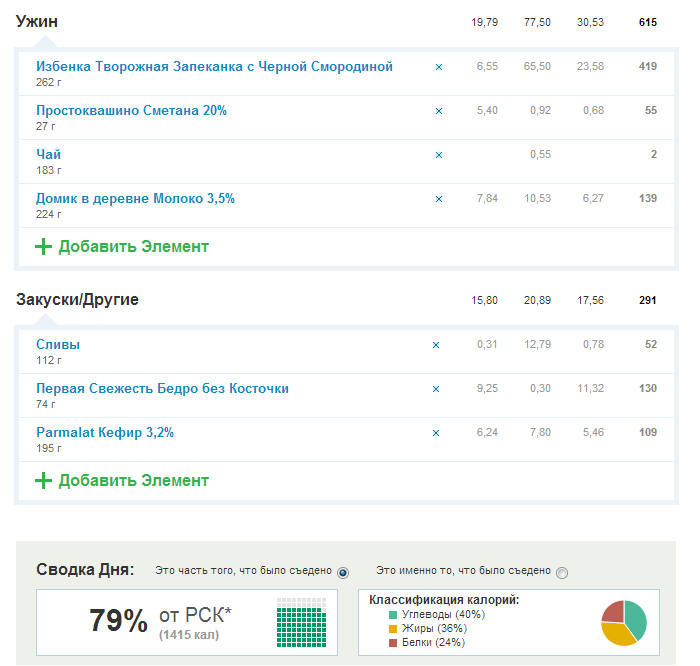Remove Сливы item with x icon
700x666 pixels.
click(436, 345)
